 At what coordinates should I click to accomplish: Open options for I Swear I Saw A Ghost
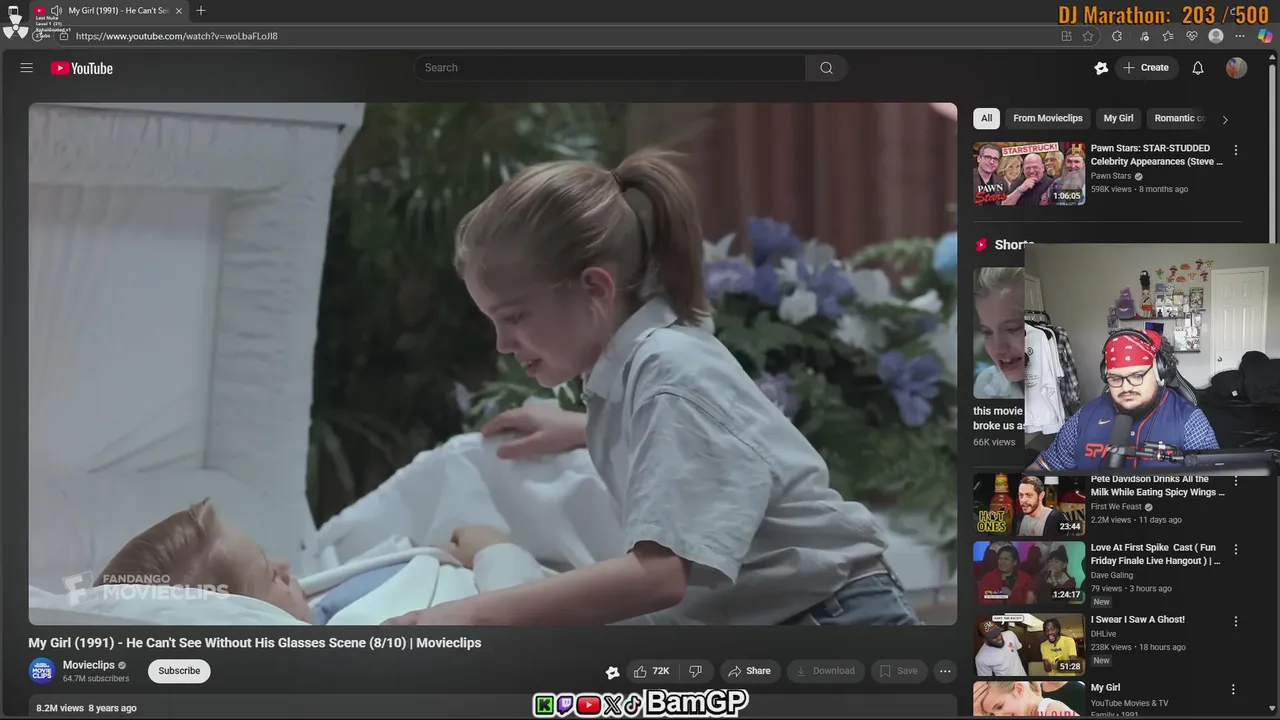pos(1236,621)
